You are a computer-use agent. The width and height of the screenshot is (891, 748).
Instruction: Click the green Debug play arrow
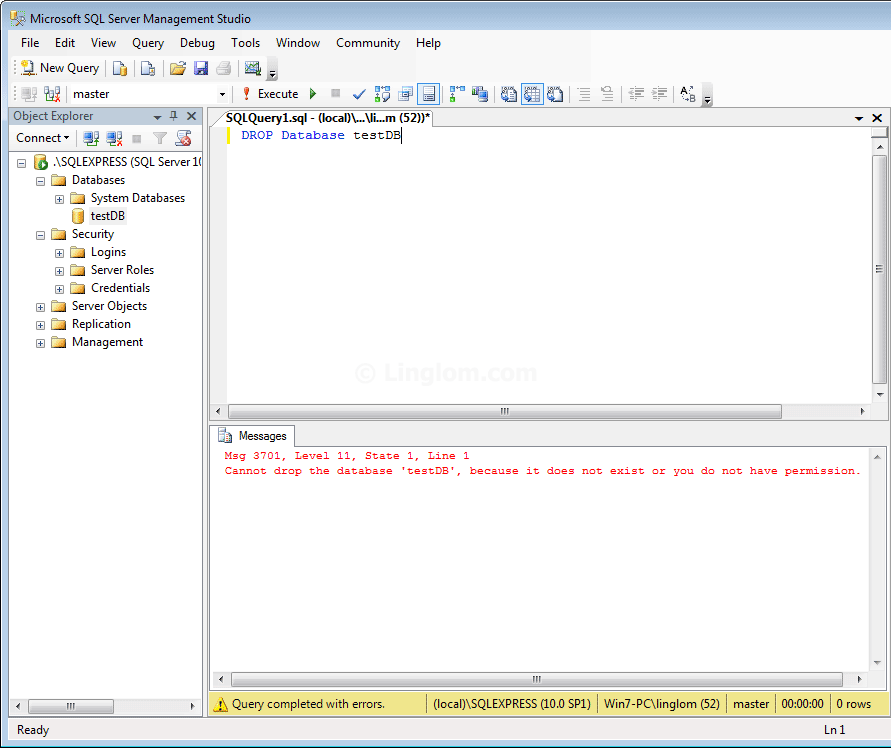313,94
